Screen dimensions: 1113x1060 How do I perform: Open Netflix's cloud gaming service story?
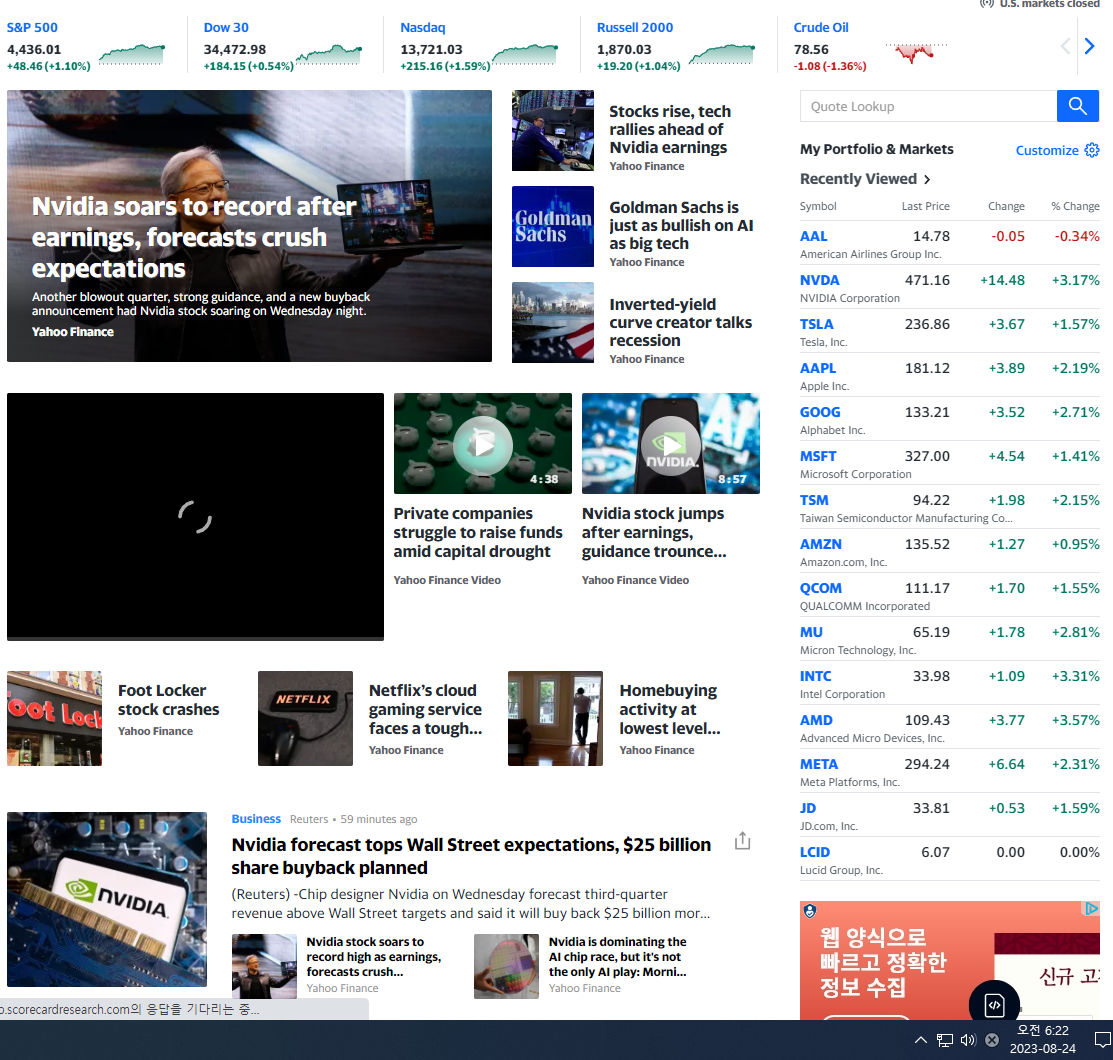[x=425, y=709]
